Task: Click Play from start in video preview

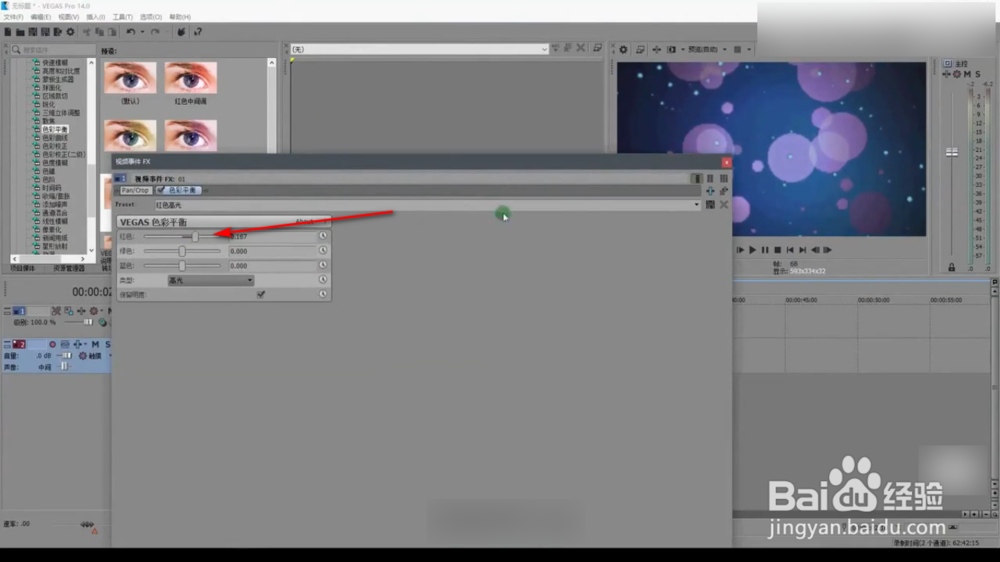Action: (740, 250)
